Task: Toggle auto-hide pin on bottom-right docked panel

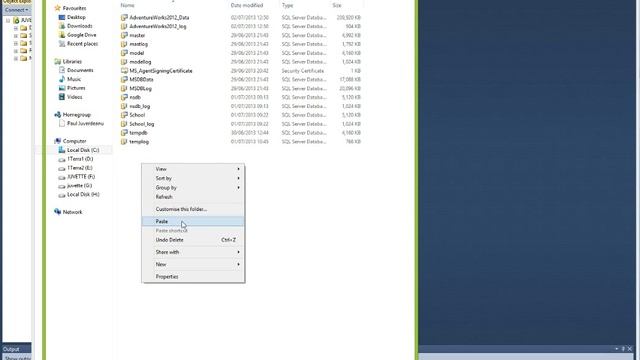Action: click(623, 349)
